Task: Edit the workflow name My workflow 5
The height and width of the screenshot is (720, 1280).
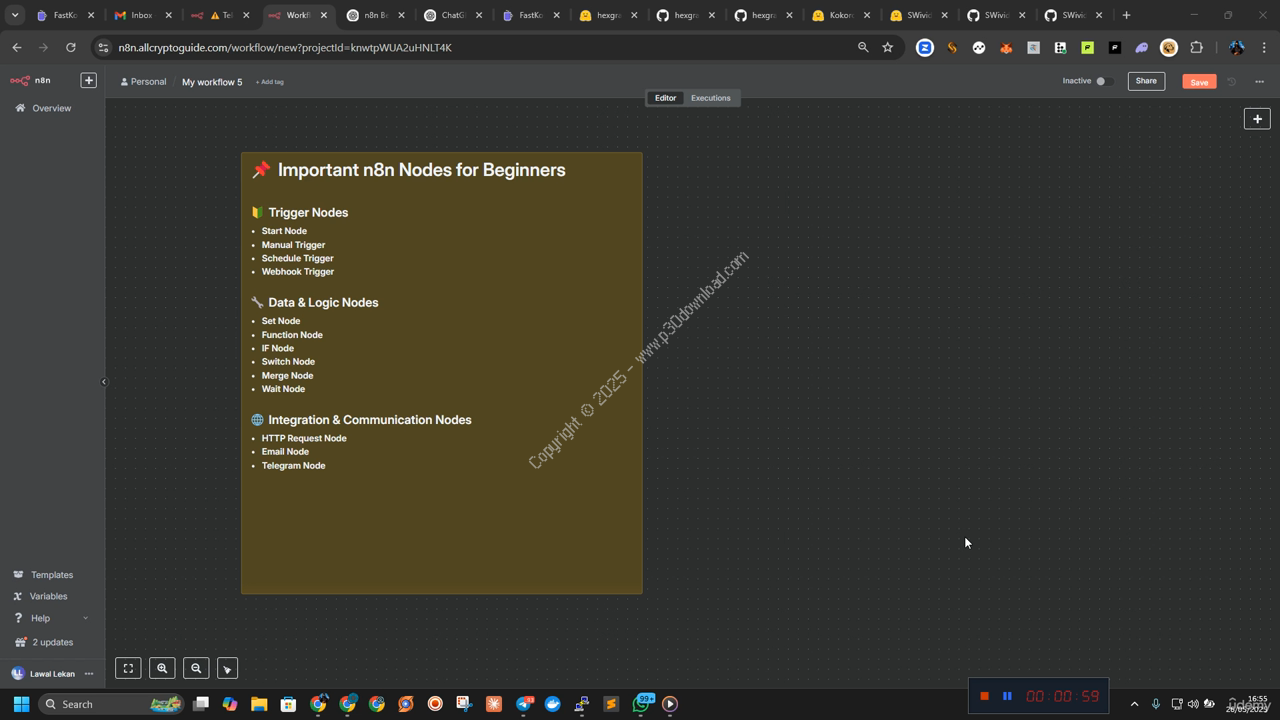Action: coord(212,82)
